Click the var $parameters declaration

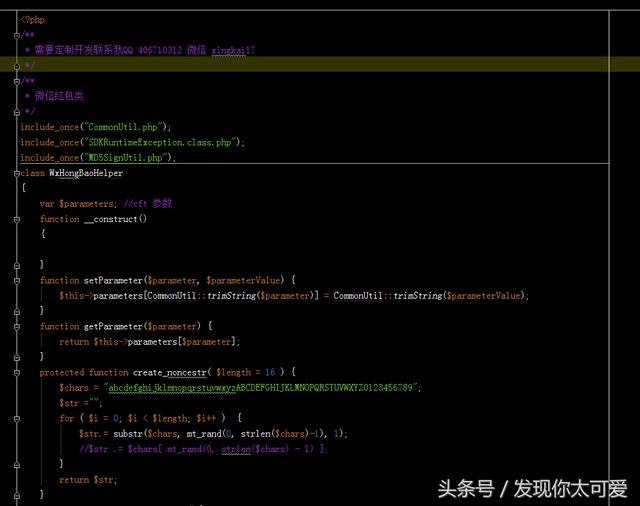click(78, 204)
